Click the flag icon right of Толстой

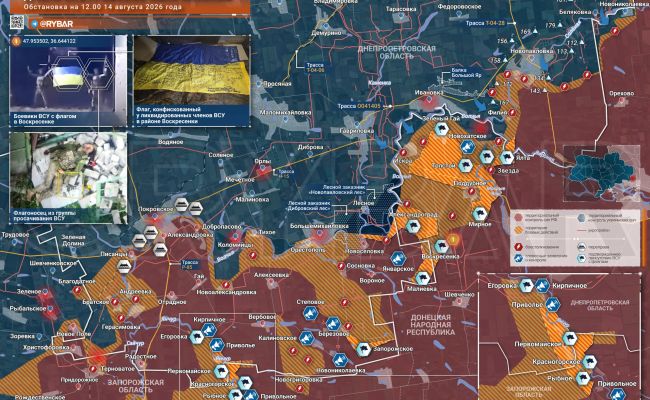click(466, 165)
